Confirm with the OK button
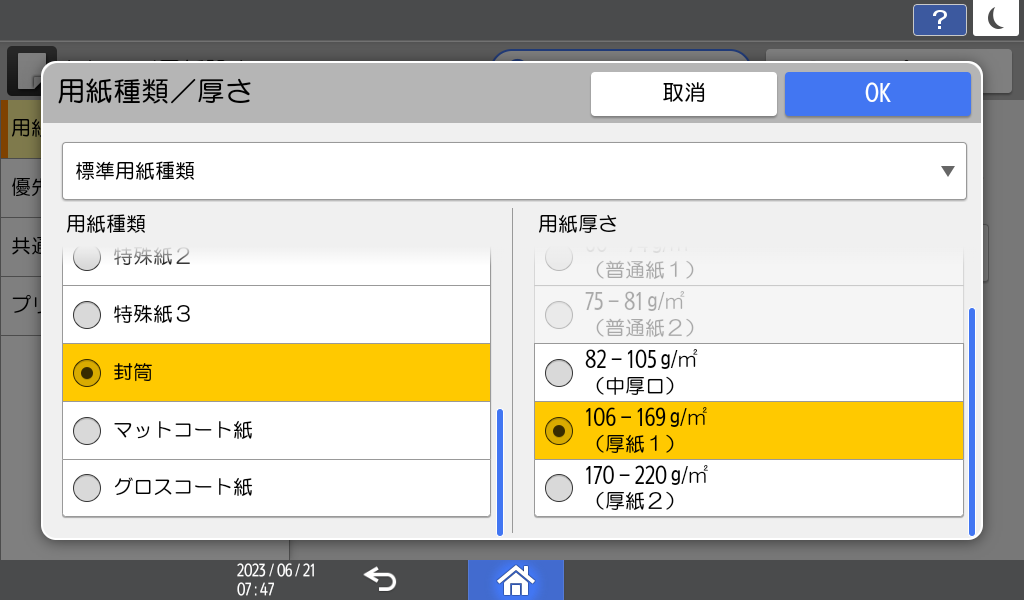Screen dimensions: 1024x600 877,94
